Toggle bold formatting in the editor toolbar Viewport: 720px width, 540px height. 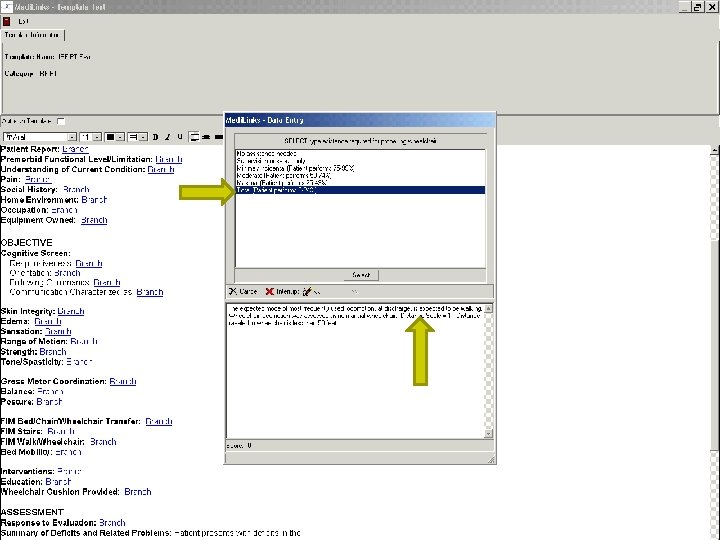tap(155, 137)
